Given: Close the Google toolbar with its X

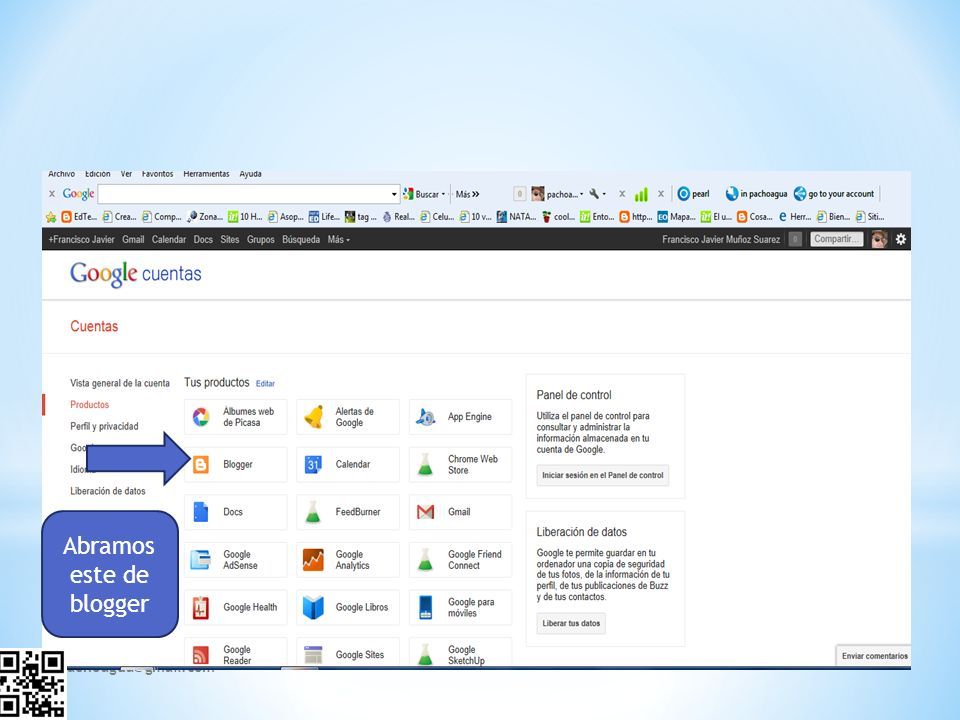Looking at the screenshot, I should (x=52, y=194).
